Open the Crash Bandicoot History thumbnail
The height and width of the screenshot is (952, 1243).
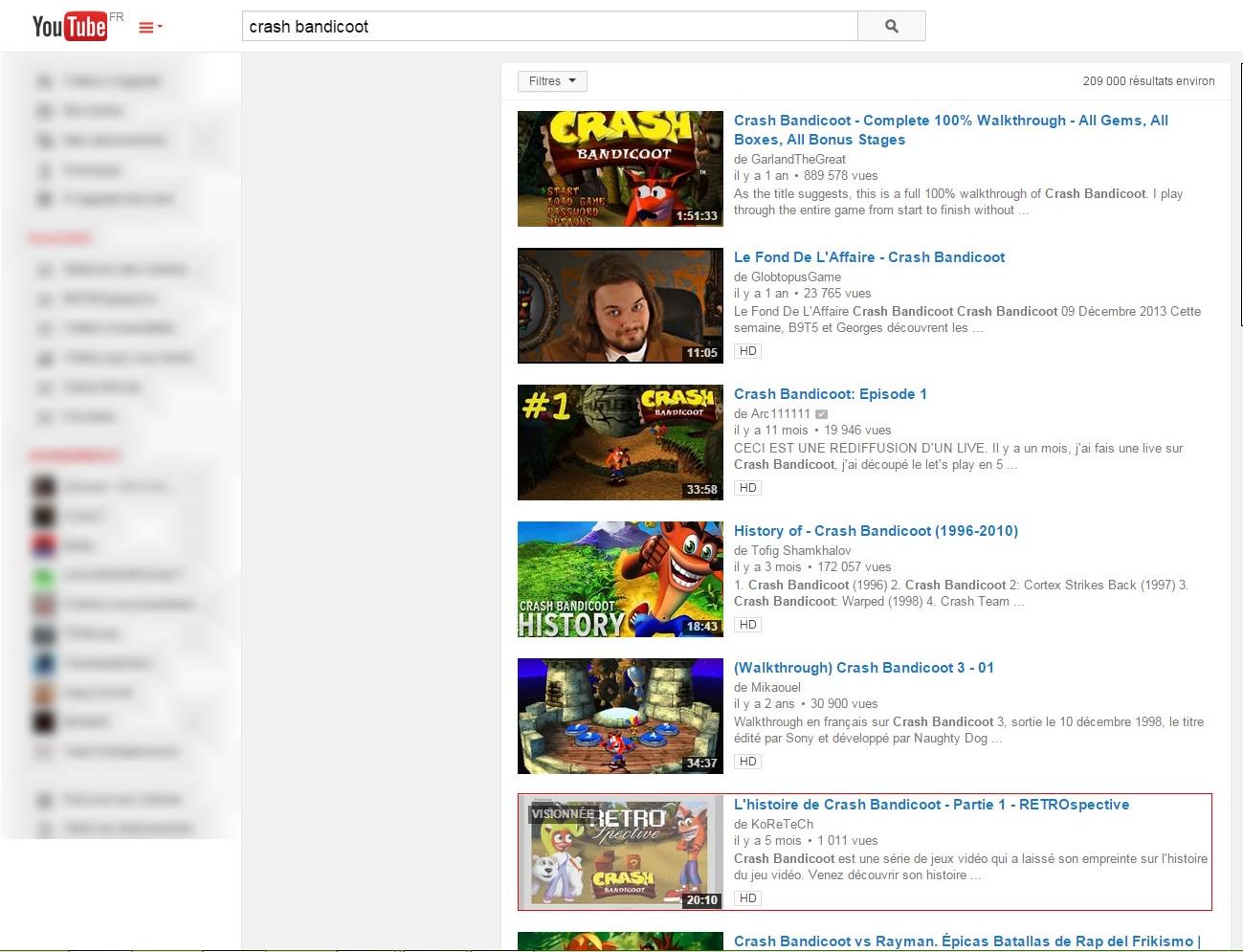[620, 579]
